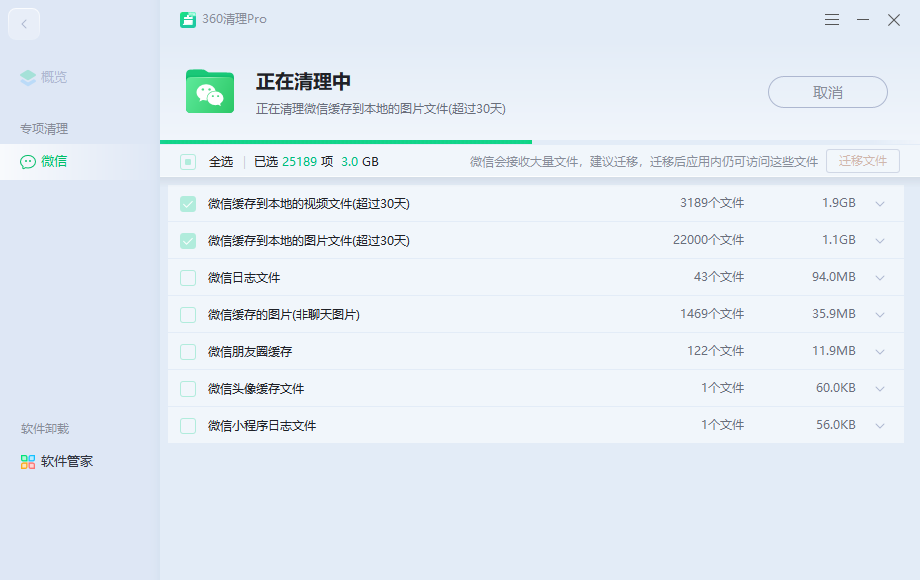Screen dimensions: 920x580
Task: Expand the 微信缓存到本地的图片文件 row chevron
Action: pyautogui.click(x=880, y=241)
